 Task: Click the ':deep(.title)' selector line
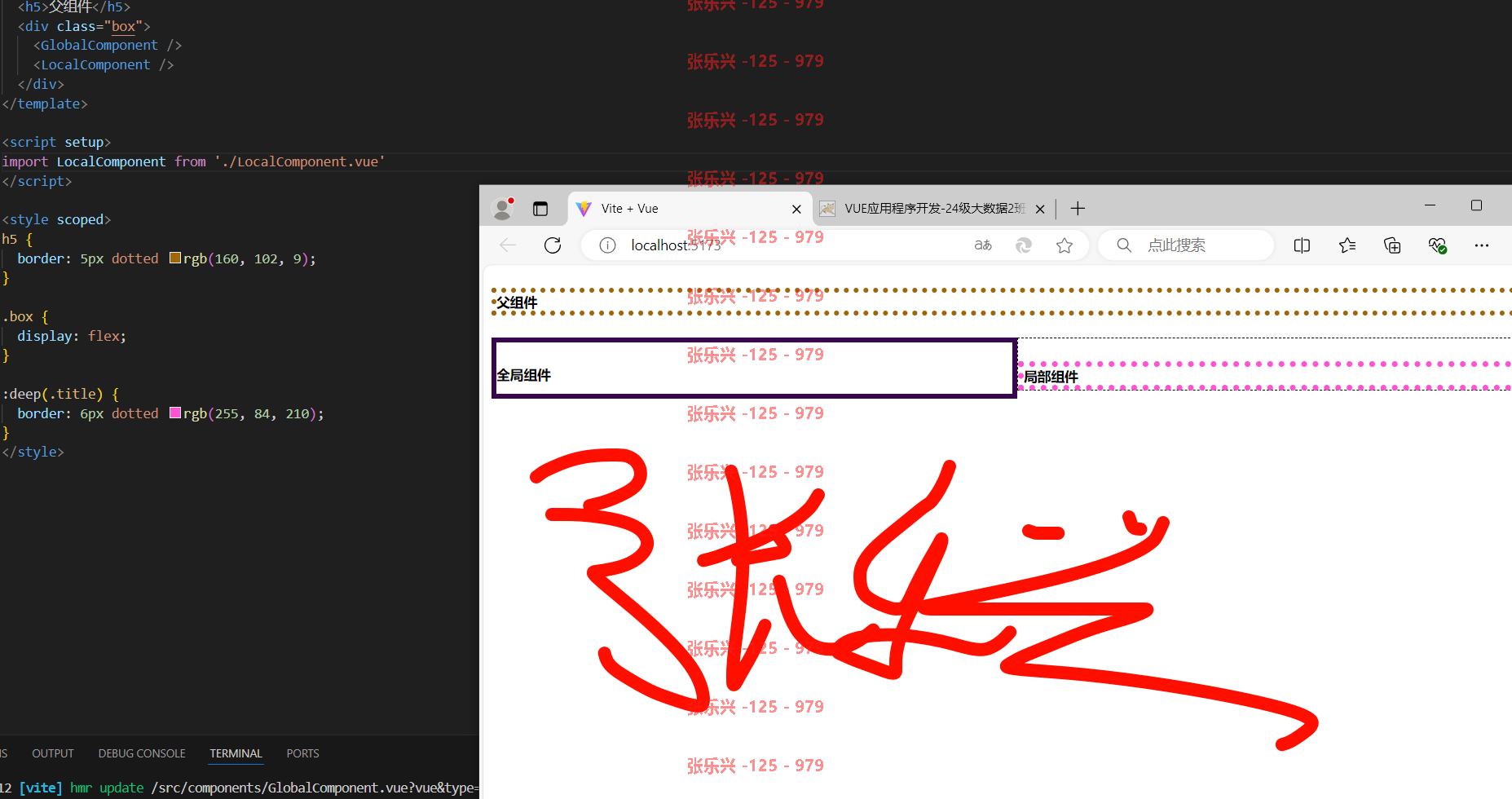coord(61,394)
